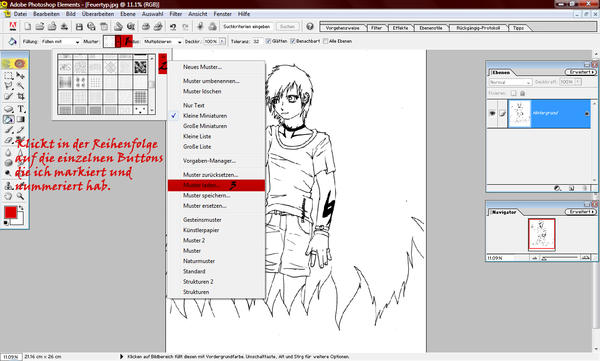Image resolution: width=600 pixels, height=361 pixels.
Task: Click the Print icon in shortcuts bar
Action: [145, 26]
